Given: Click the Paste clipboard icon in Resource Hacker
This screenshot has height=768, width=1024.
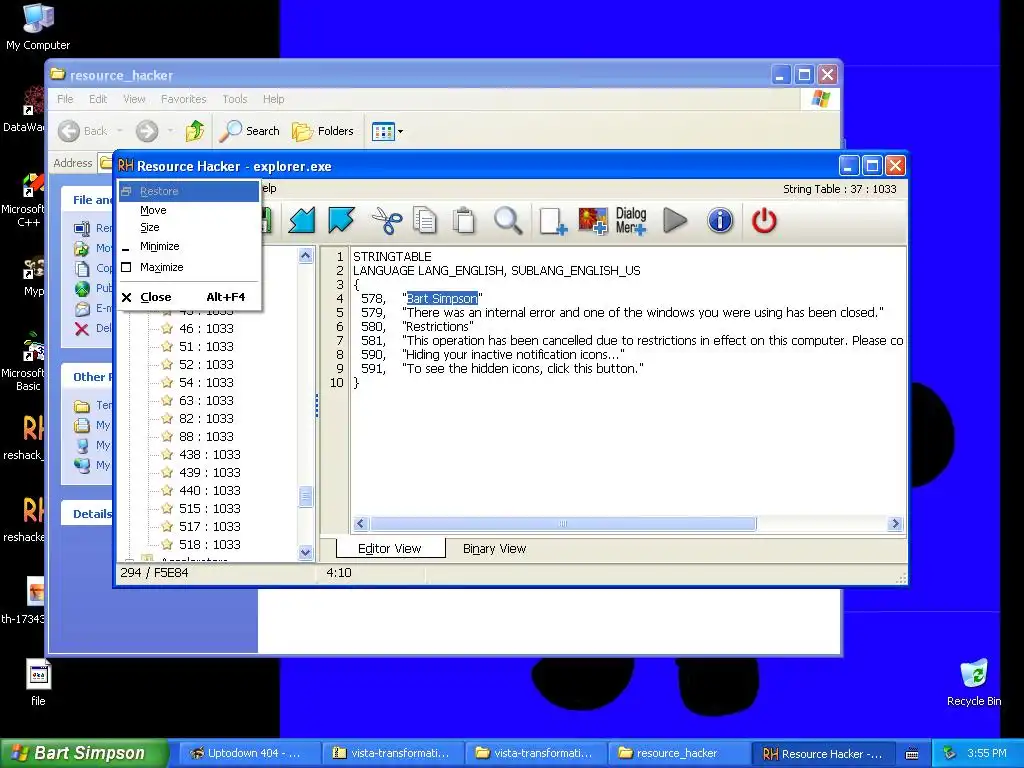Looking at the screenshot, I should click(x=464, y=221).
